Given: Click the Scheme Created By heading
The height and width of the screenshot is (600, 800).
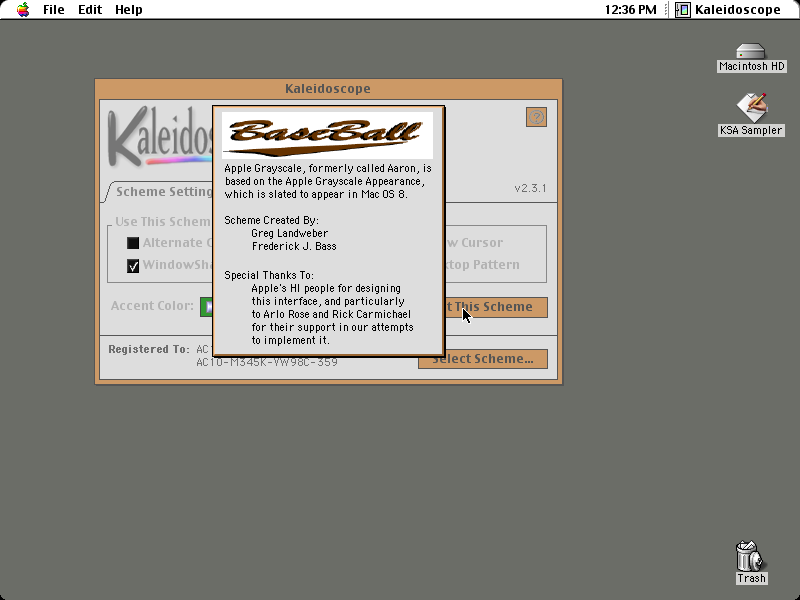Looking at the screenshot, I should tap(271, 220).
